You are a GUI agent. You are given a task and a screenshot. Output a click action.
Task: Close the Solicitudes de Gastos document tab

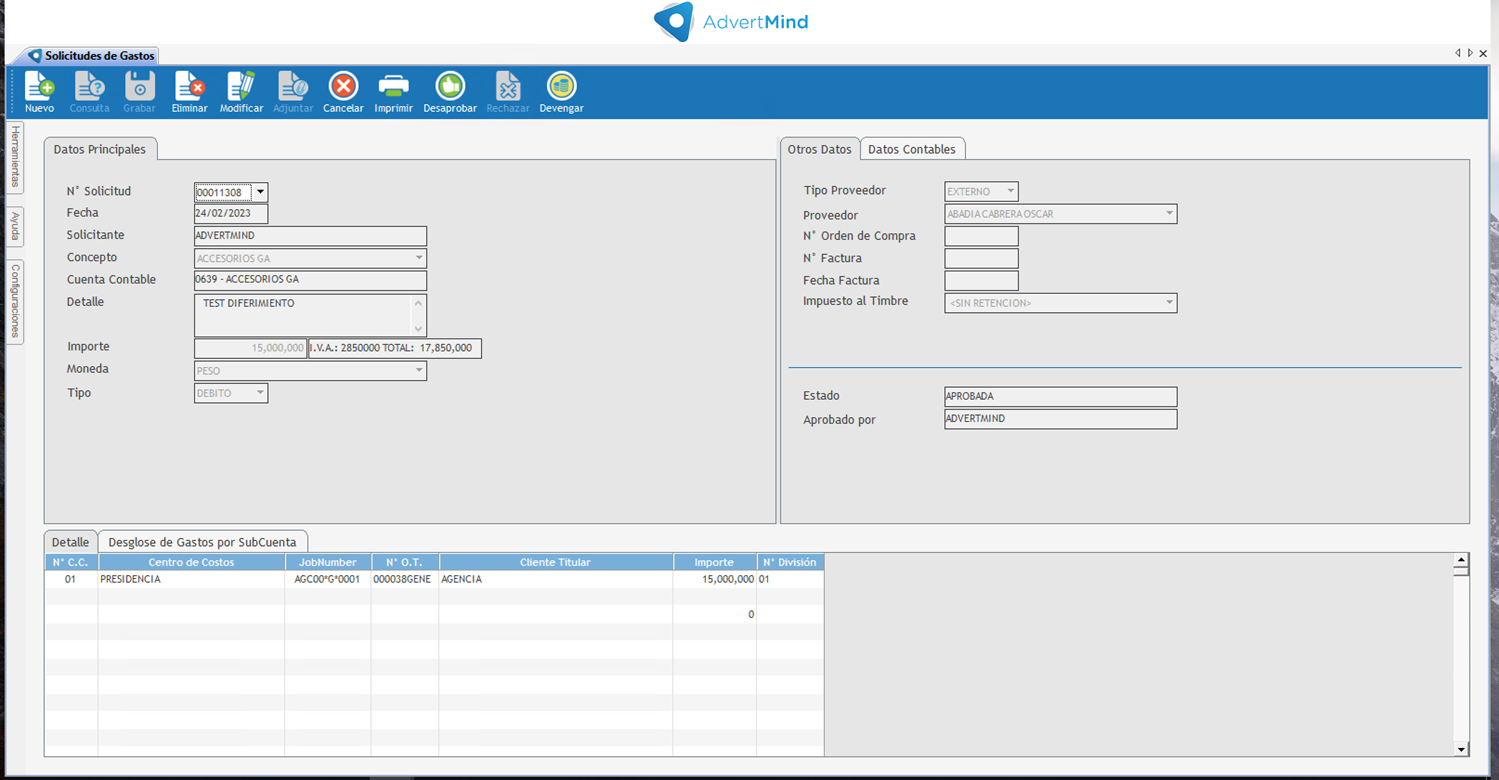[x=1483, y=53]
